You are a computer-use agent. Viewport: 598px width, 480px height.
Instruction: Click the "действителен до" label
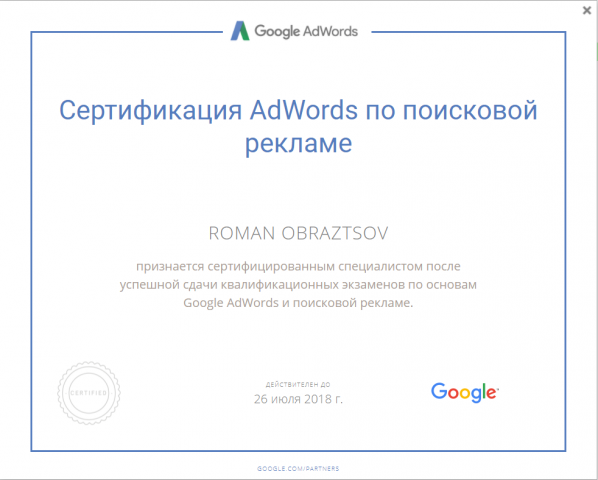pos(298,384)
